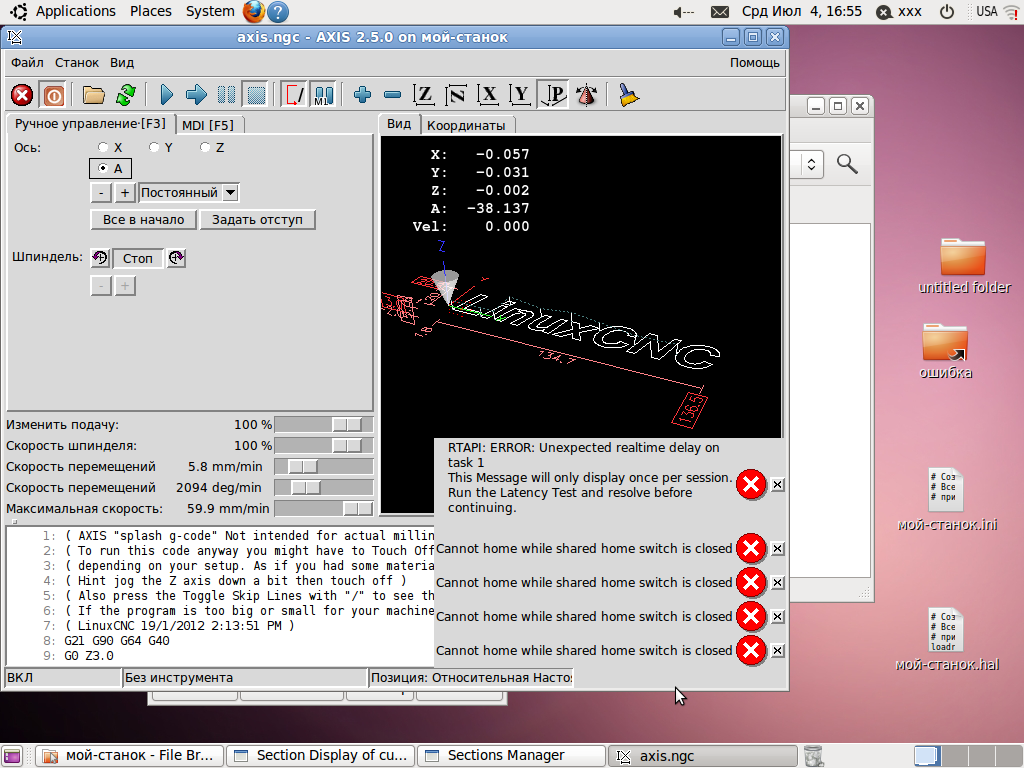
Task: Toggle the red Emergency Stop button
Action: pos(22,95)
